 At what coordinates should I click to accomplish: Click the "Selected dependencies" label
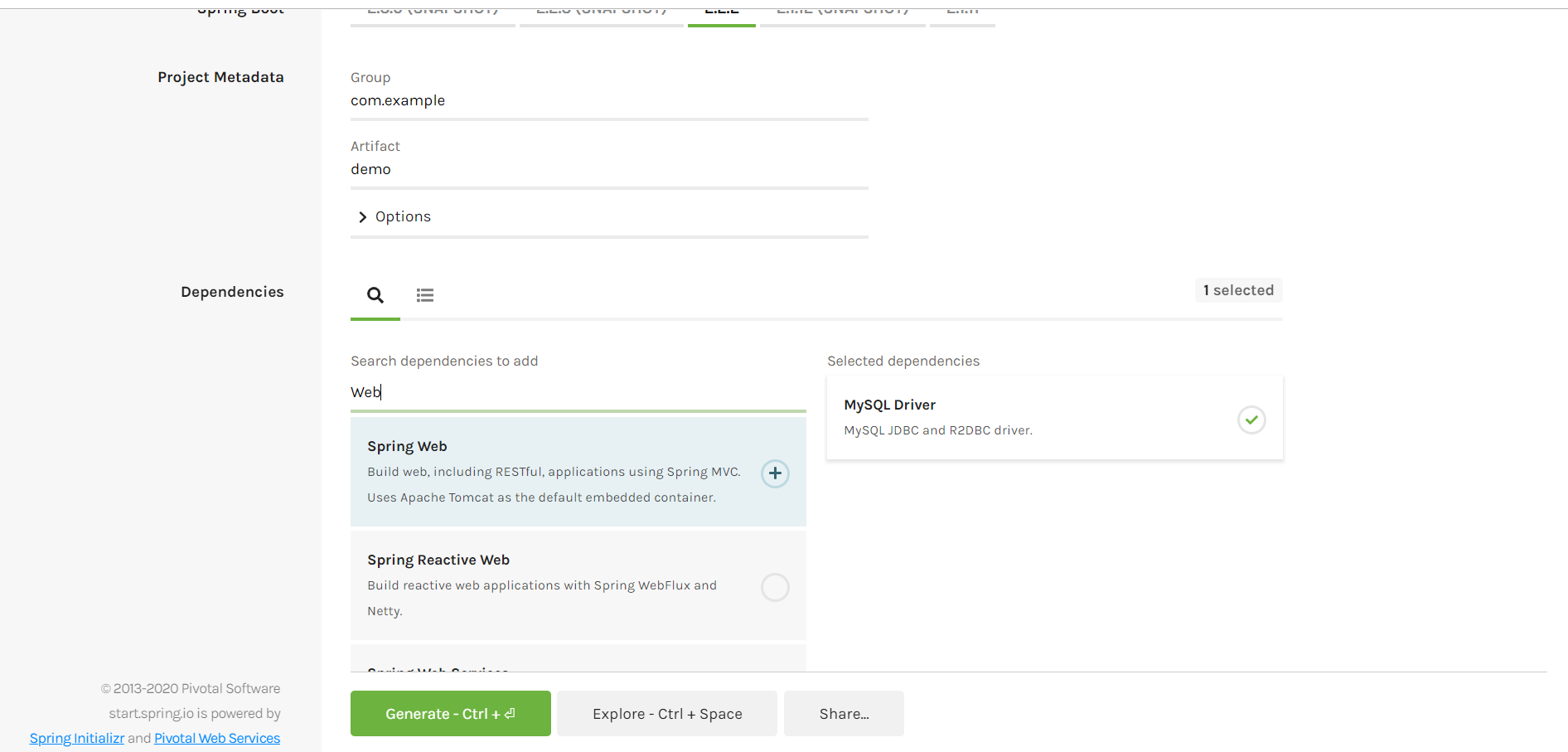point(903,361)
